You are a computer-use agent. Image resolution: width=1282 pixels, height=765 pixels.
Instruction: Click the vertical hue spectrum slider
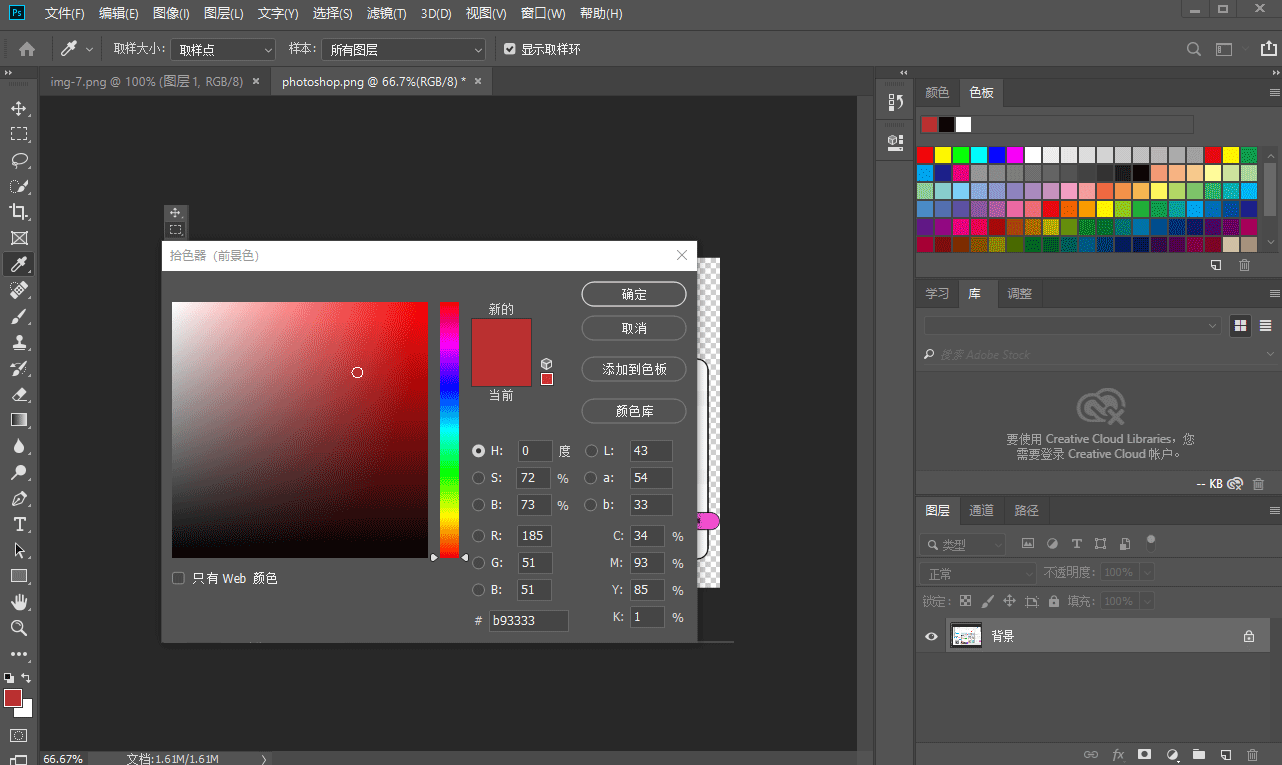[x=449, y=430]
